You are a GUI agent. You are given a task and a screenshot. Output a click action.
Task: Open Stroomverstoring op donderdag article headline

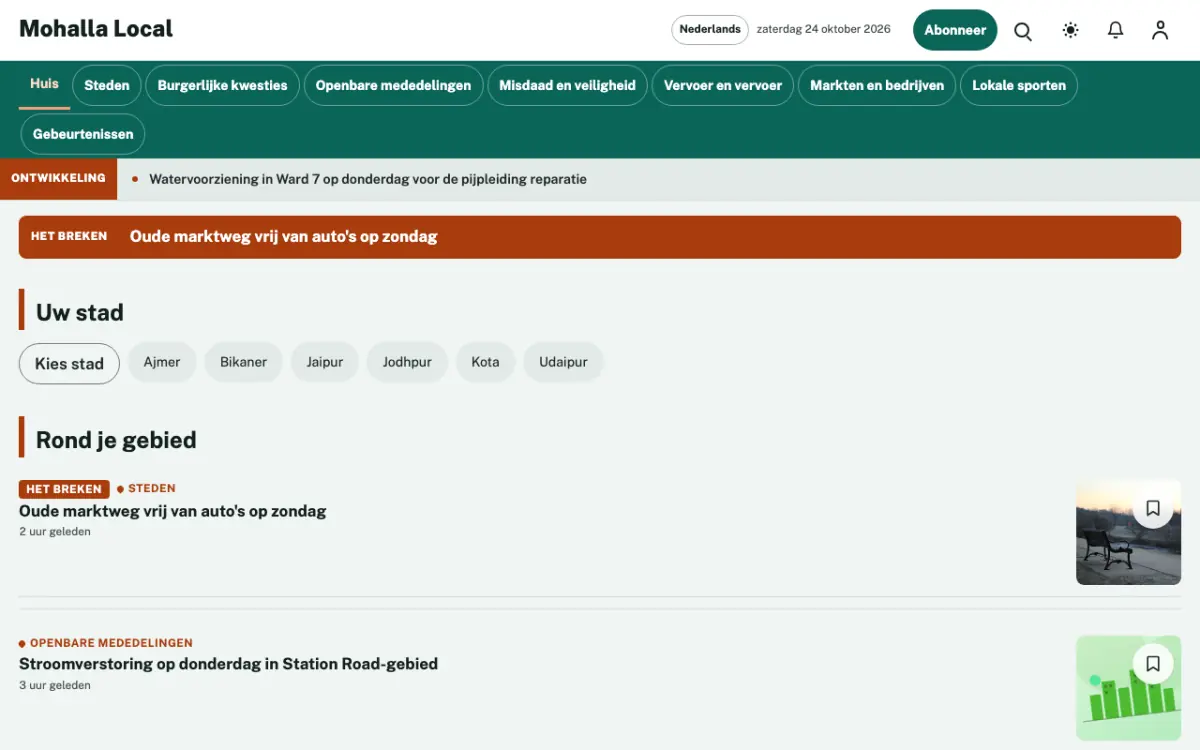click(228, 664)
